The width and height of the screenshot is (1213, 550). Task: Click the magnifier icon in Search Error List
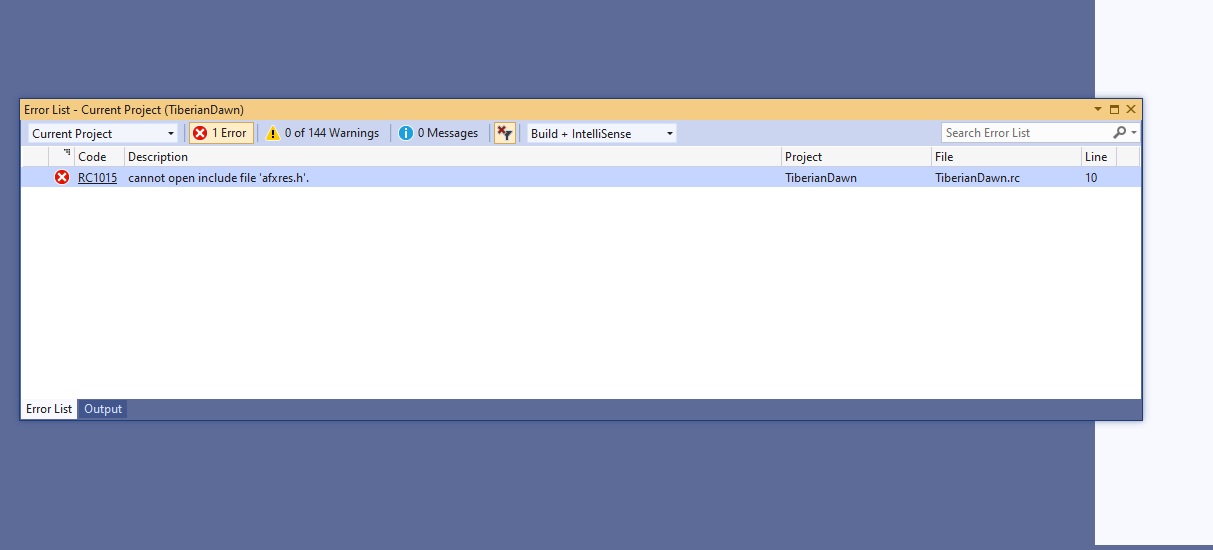1119,133
